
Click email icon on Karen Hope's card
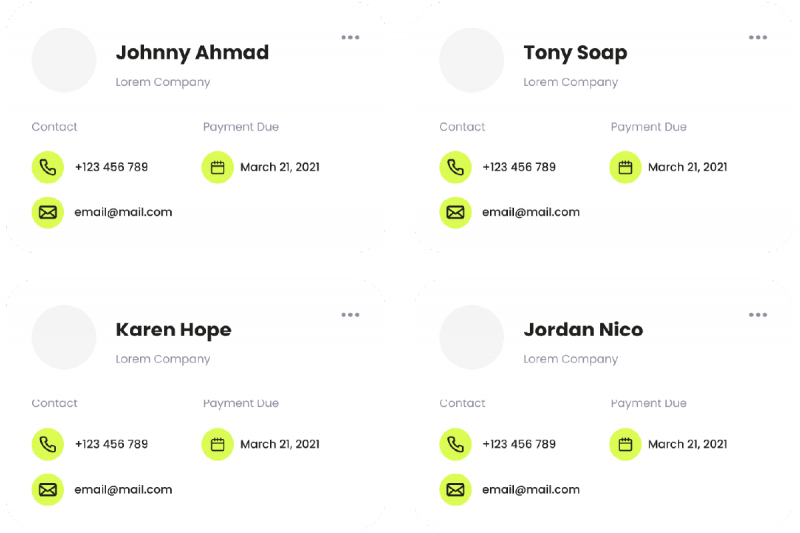point(47,489)
